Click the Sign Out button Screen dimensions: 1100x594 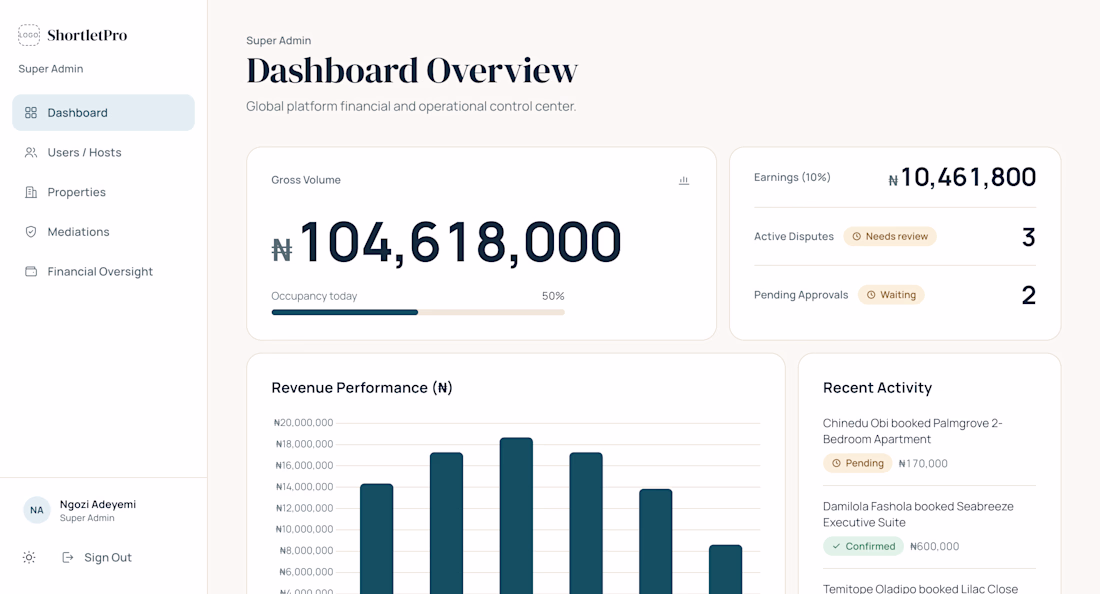[x=97, y=558]
